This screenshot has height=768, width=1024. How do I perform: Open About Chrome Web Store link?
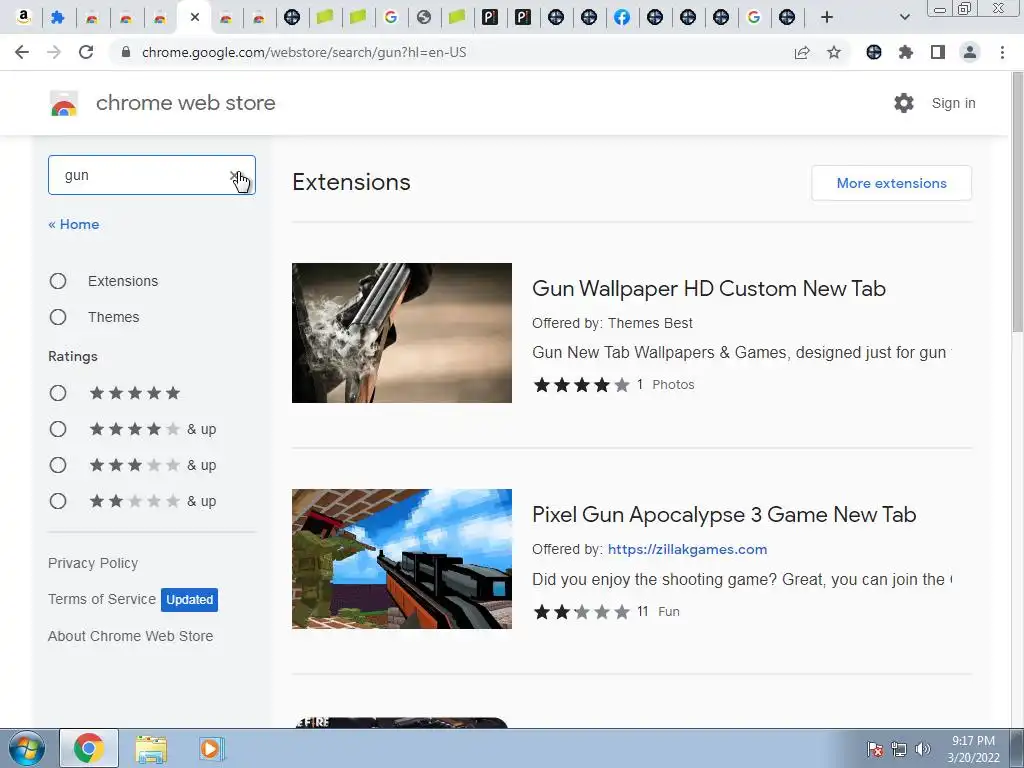pyautogui.click(x=131, y=636)
